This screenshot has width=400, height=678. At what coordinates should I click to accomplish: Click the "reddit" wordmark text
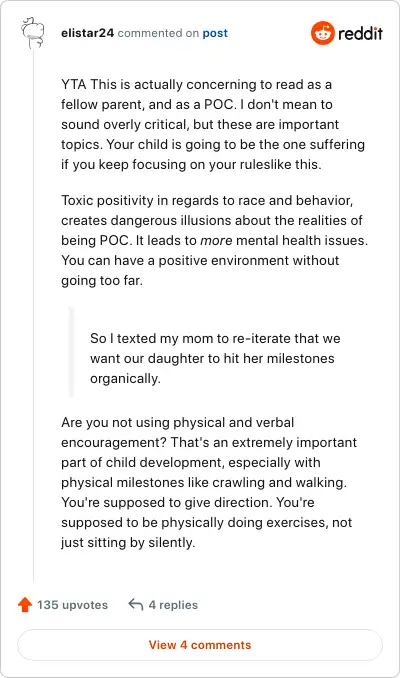pyautogui.click(x=360, y=33)
